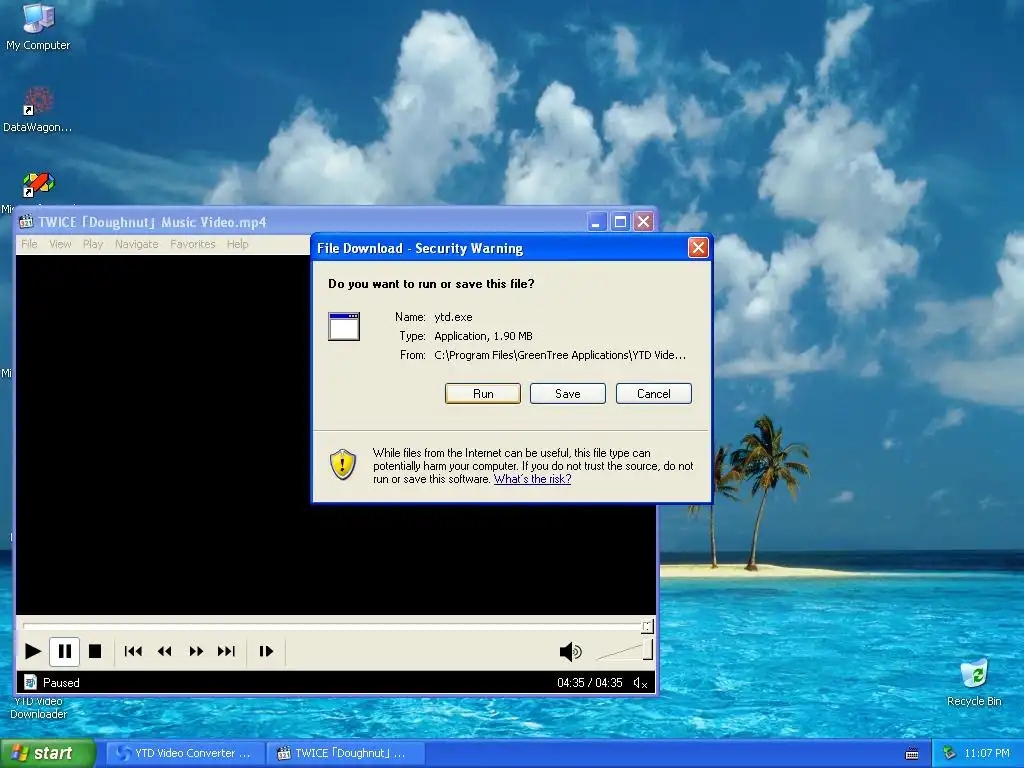Click the seek bar in media player

[338, 626]
